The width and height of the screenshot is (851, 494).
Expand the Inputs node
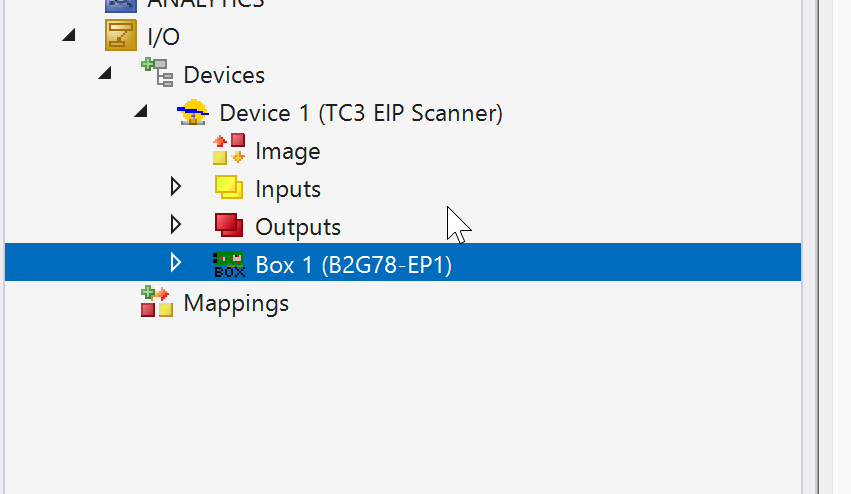coord(176,188)
